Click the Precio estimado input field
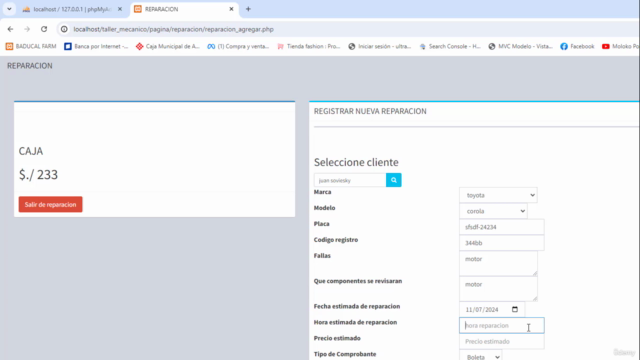Image resolution: width=640 pixels, height=360 pixels. [x=502, y=341]
